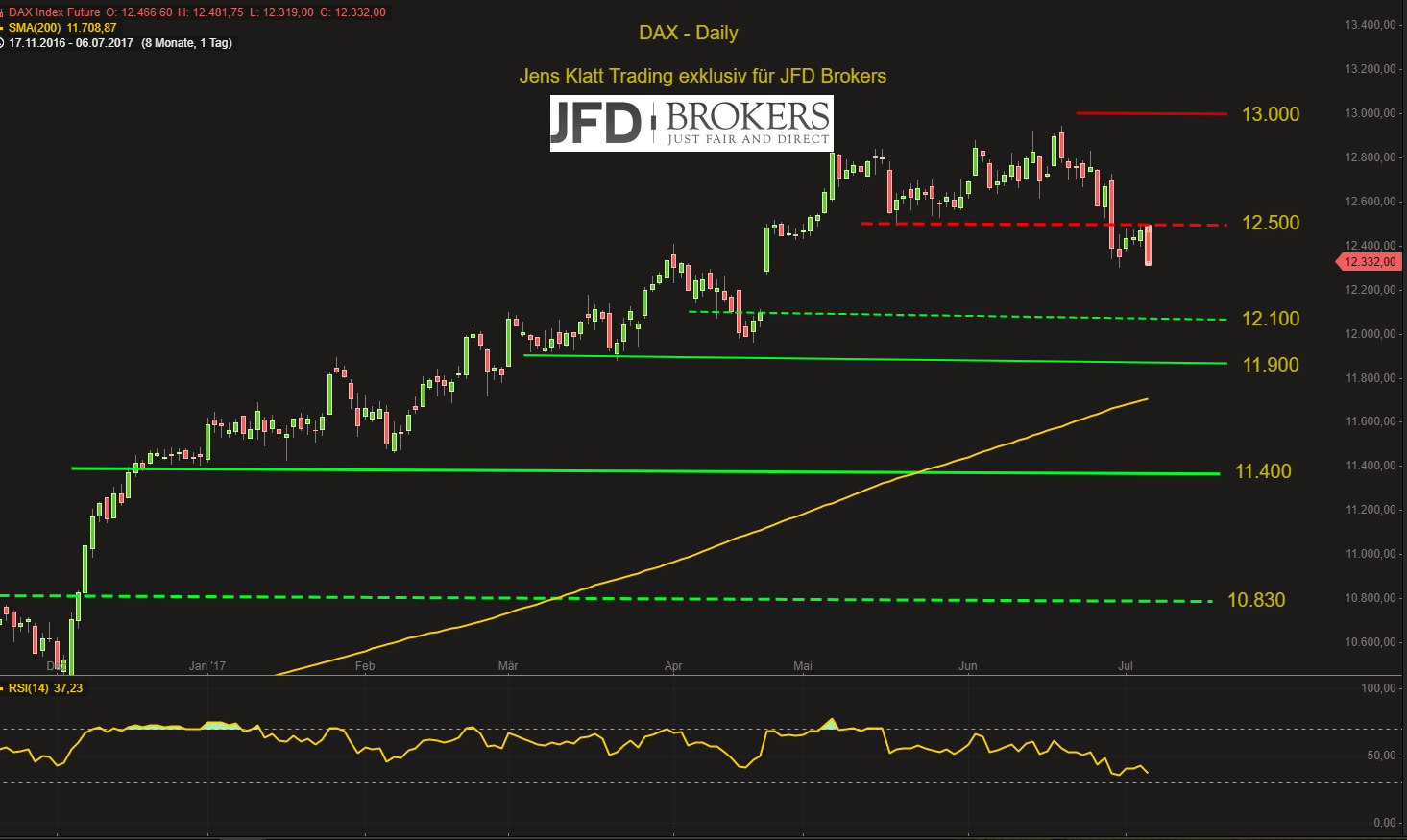Viewport: 1407px width, 840px height.
Task: Click the 12.600,00 price axis label
Action: 1371,202
